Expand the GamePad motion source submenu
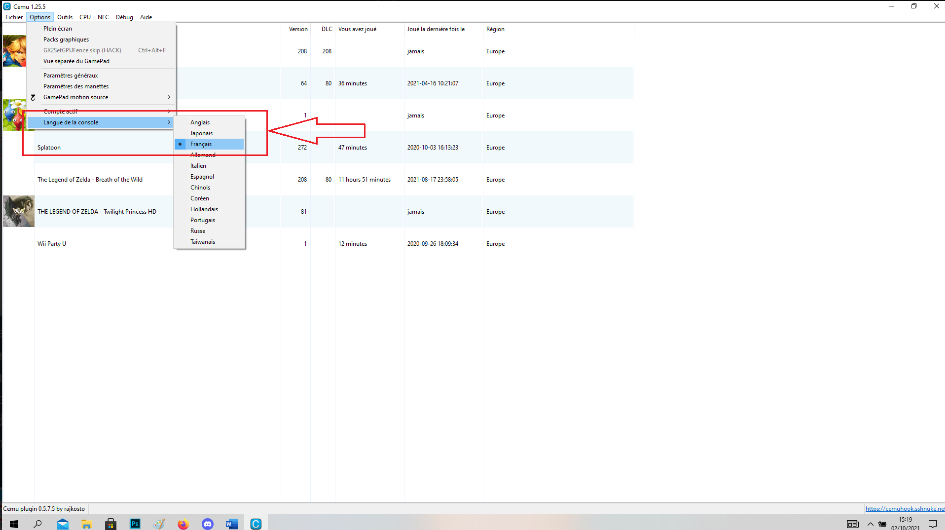This screenshot has width=945, height=530. pos(100,97)
